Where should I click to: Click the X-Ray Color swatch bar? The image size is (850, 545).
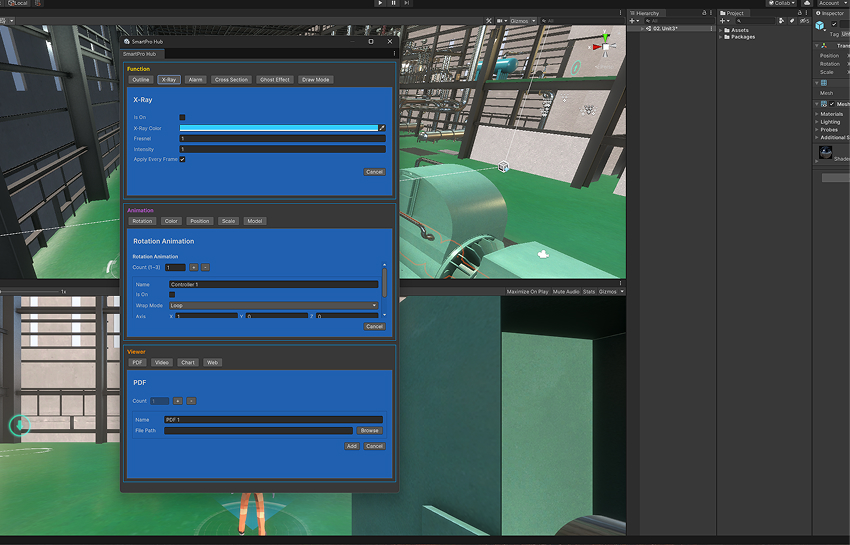(x=277, y=128)
